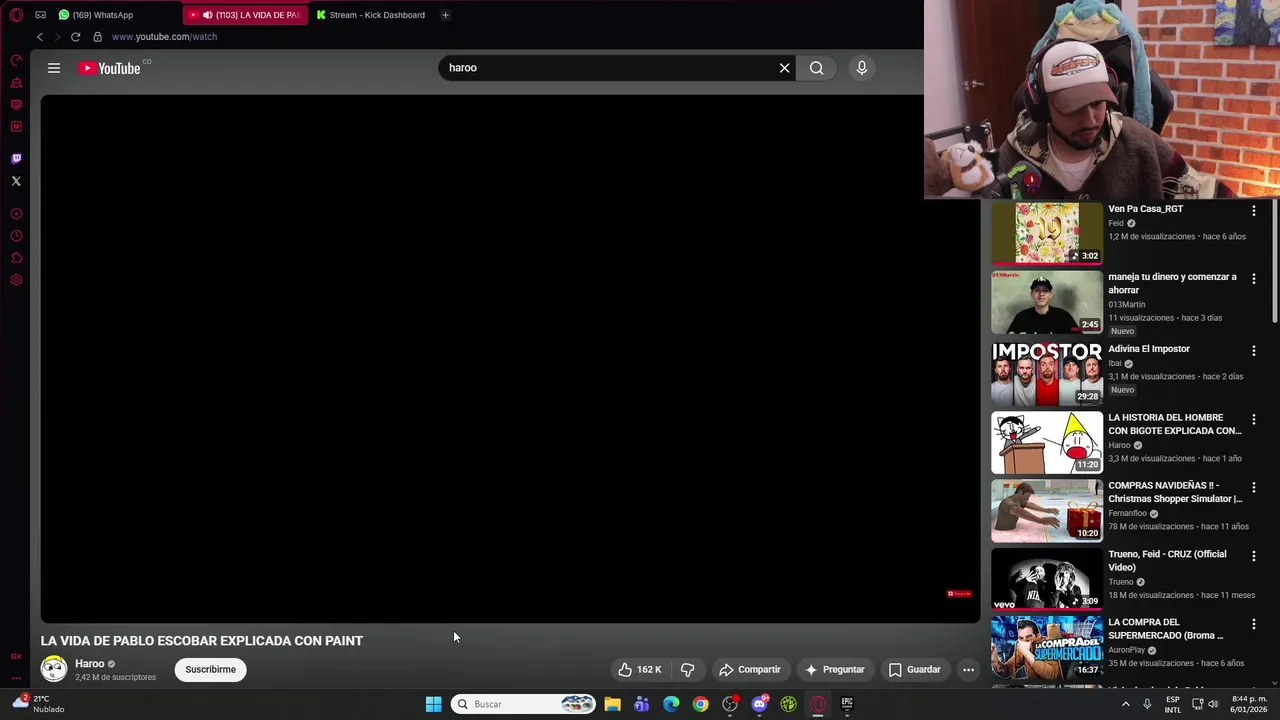The image size is (1280, 720).
Task: Click the YouTube search field containing haroo
Action: pos(610,68)
